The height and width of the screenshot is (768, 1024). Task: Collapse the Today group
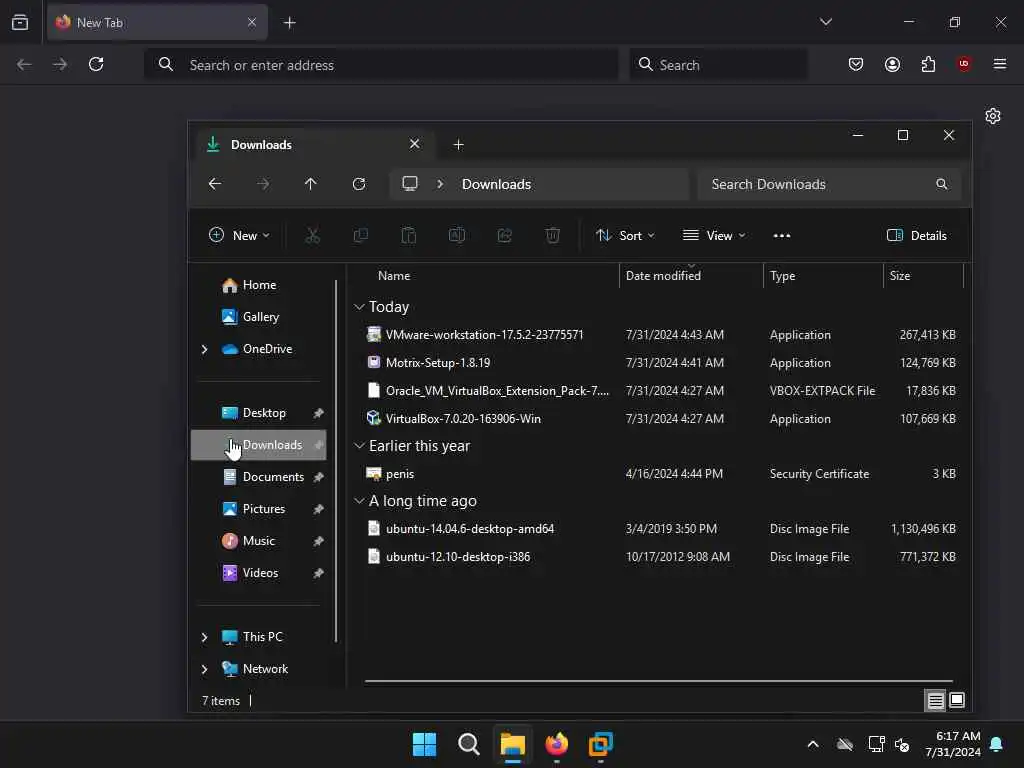pos(359,307)
